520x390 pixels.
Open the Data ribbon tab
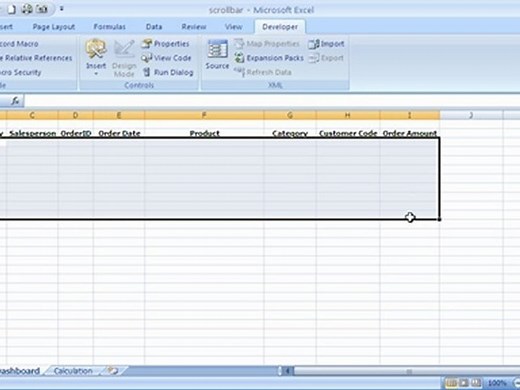154,27
